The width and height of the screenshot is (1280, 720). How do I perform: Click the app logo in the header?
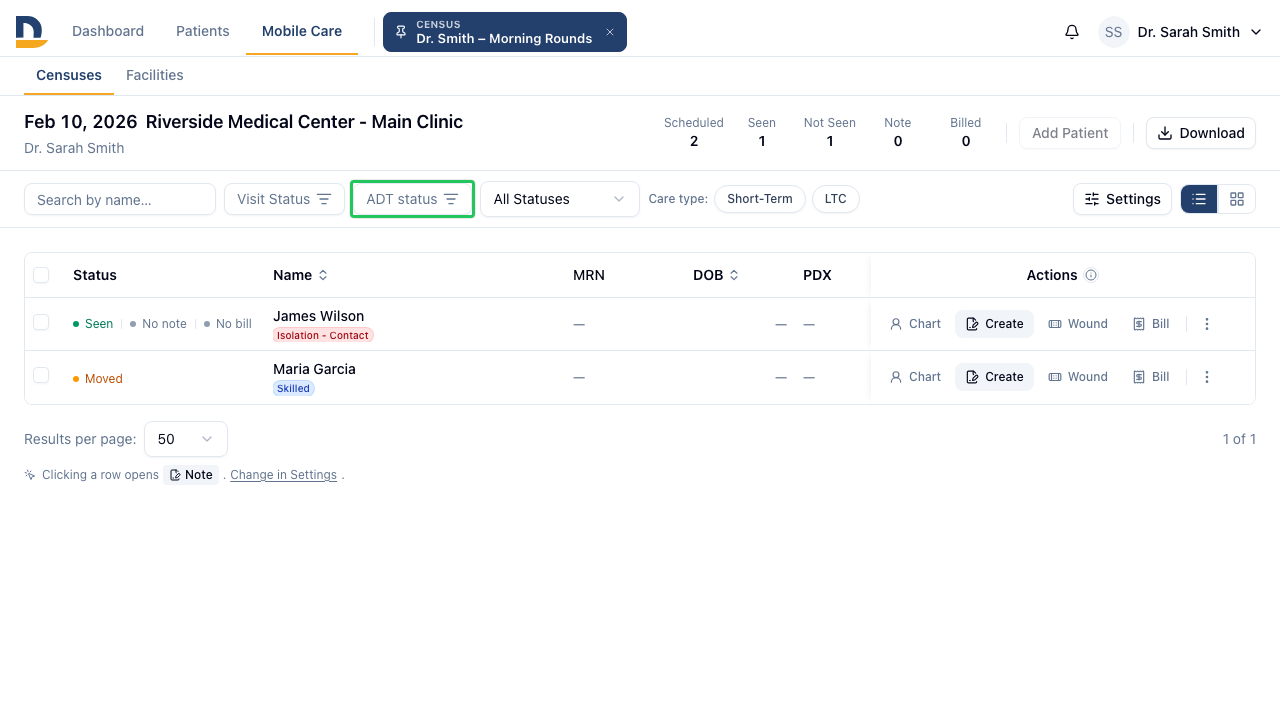31,32
